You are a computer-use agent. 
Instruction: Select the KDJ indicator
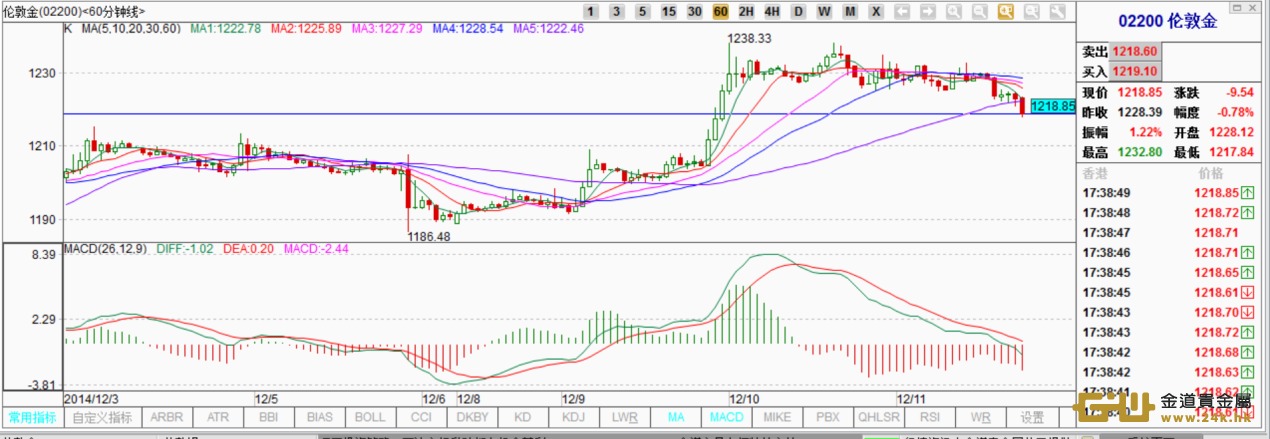coord(573,417)
